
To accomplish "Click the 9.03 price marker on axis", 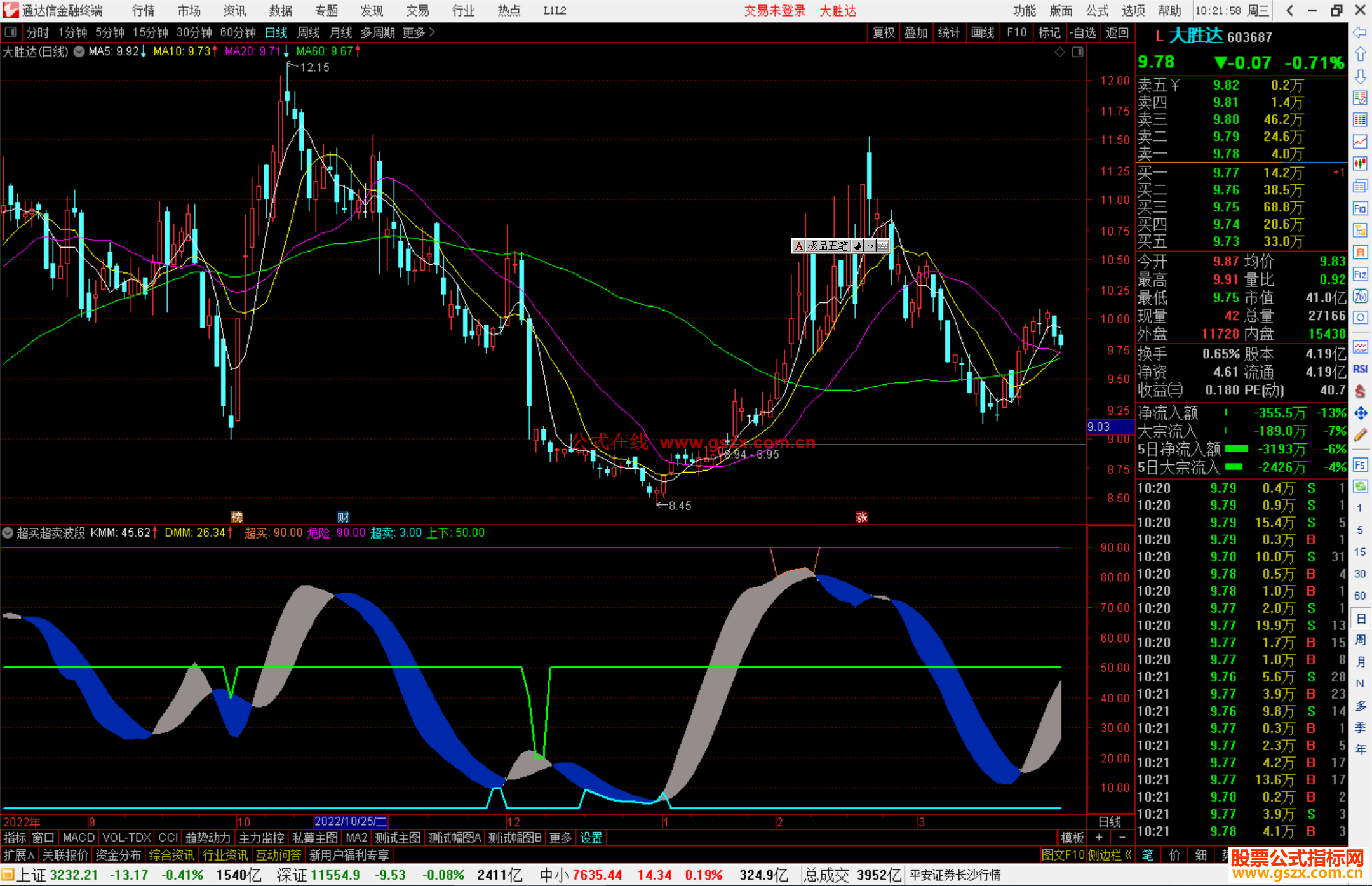I will tap(1110, 427).
